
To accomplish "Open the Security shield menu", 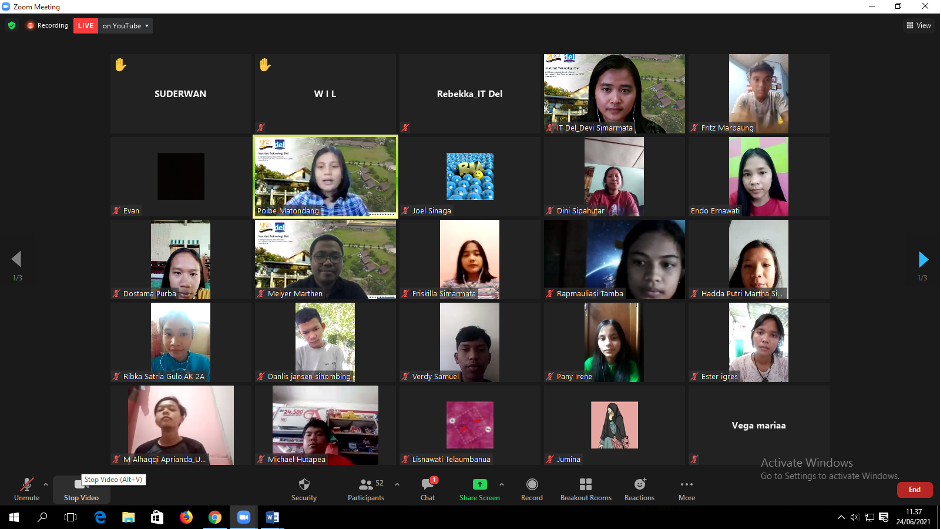I will 304,489.
